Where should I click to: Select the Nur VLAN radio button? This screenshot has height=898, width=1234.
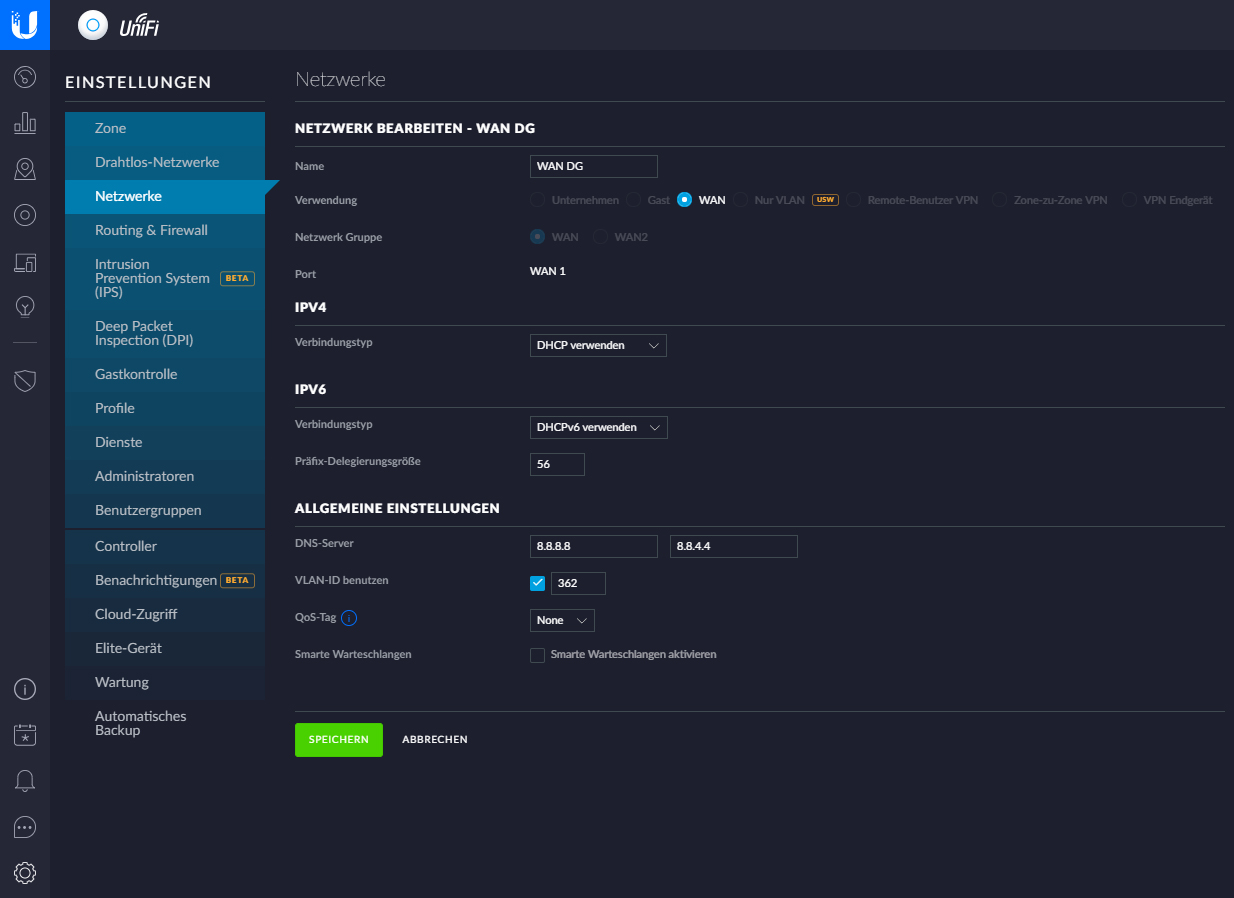[x=740, y=200]
